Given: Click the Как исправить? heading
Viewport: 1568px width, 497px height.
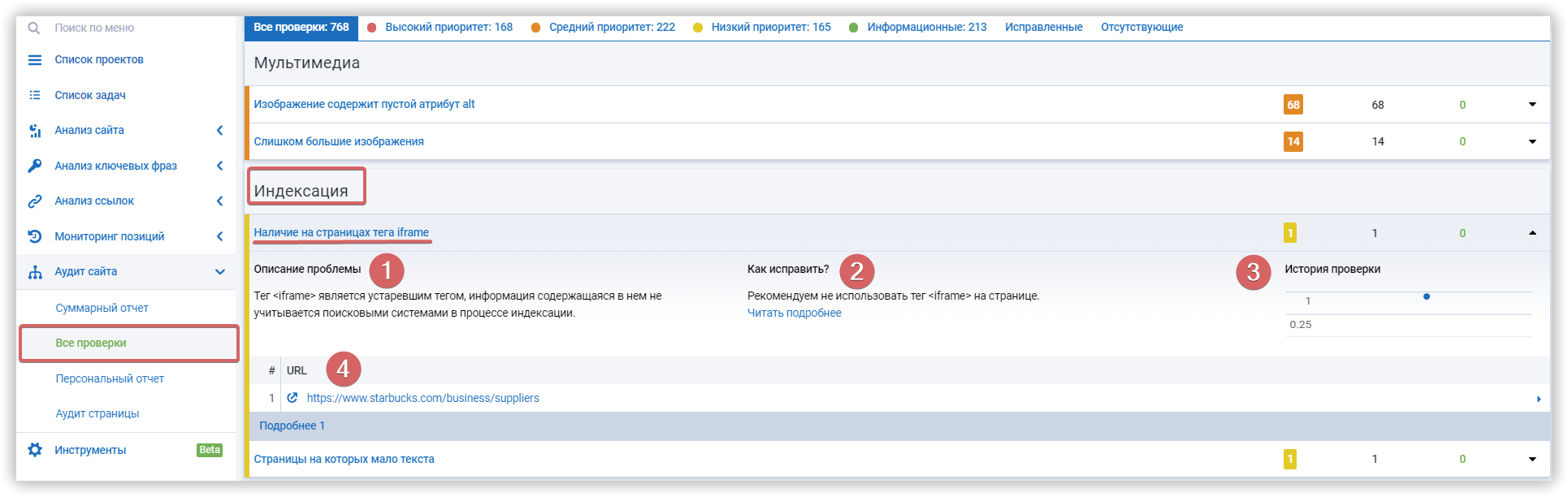Looking at the screenshot, I should [788, 269].
